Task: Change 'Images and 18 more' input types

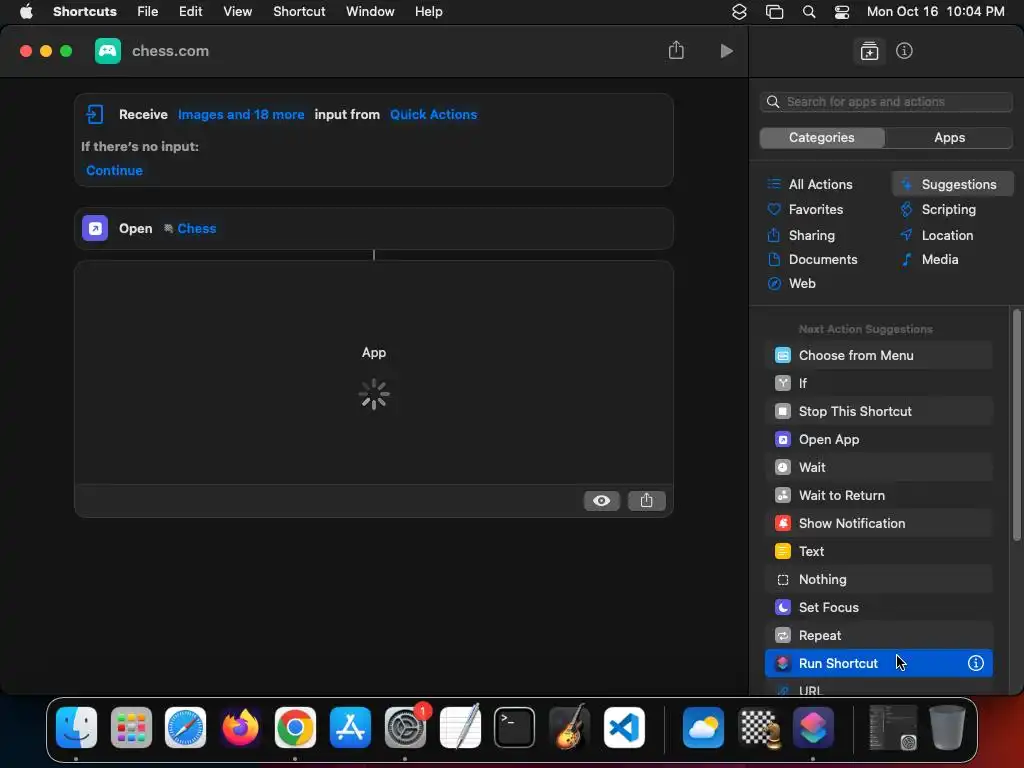Action: point(241,114)
